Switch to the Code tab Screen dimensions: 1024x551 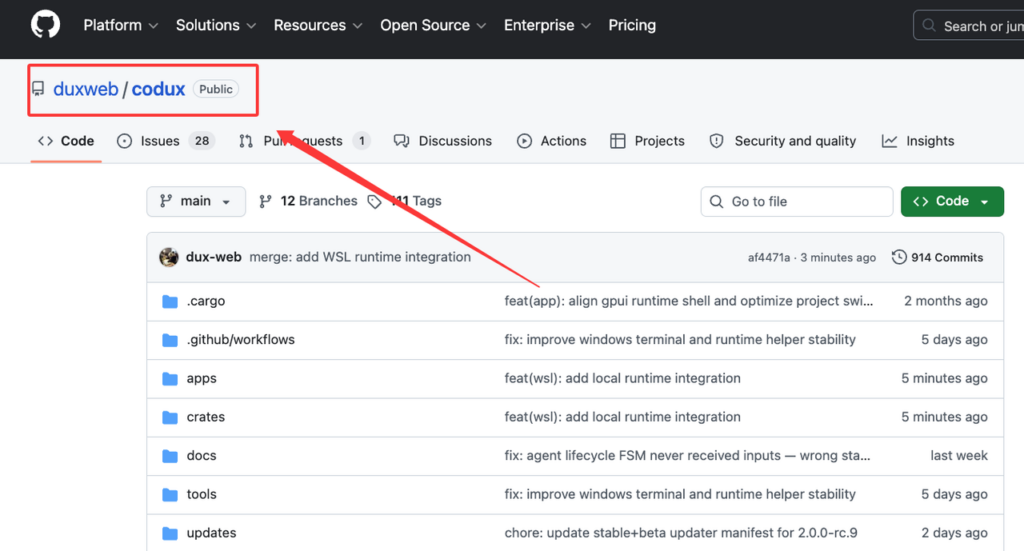tap(66, 141)
